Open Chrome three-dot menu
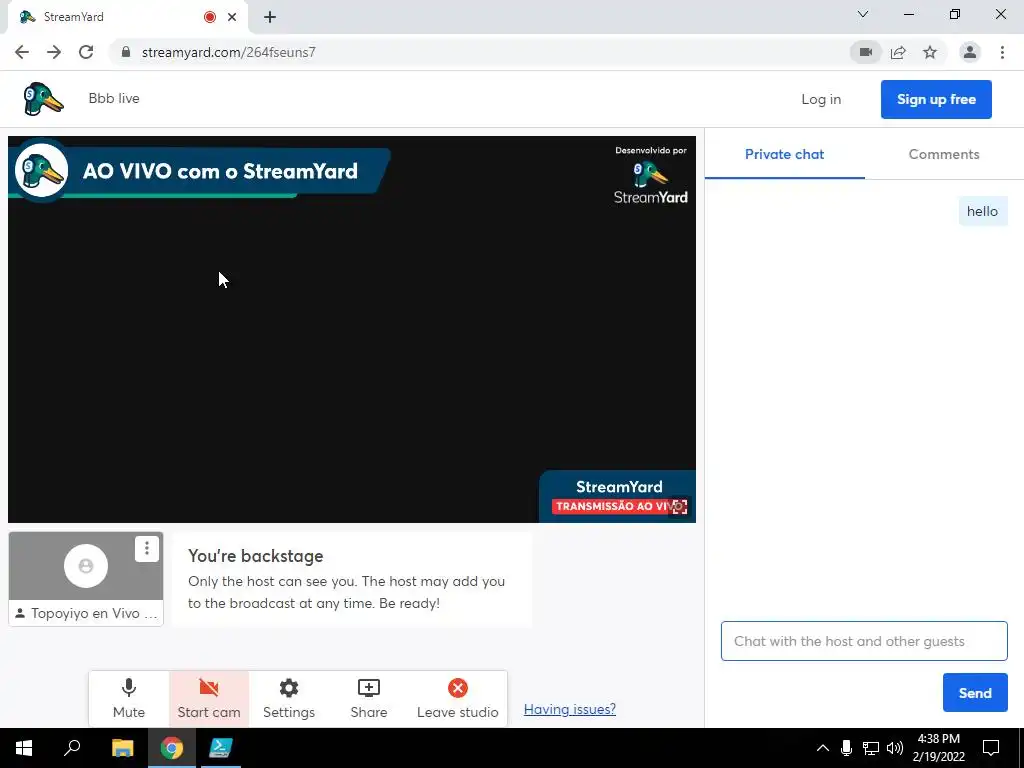1024x768 pixels. coord(1002,52)
